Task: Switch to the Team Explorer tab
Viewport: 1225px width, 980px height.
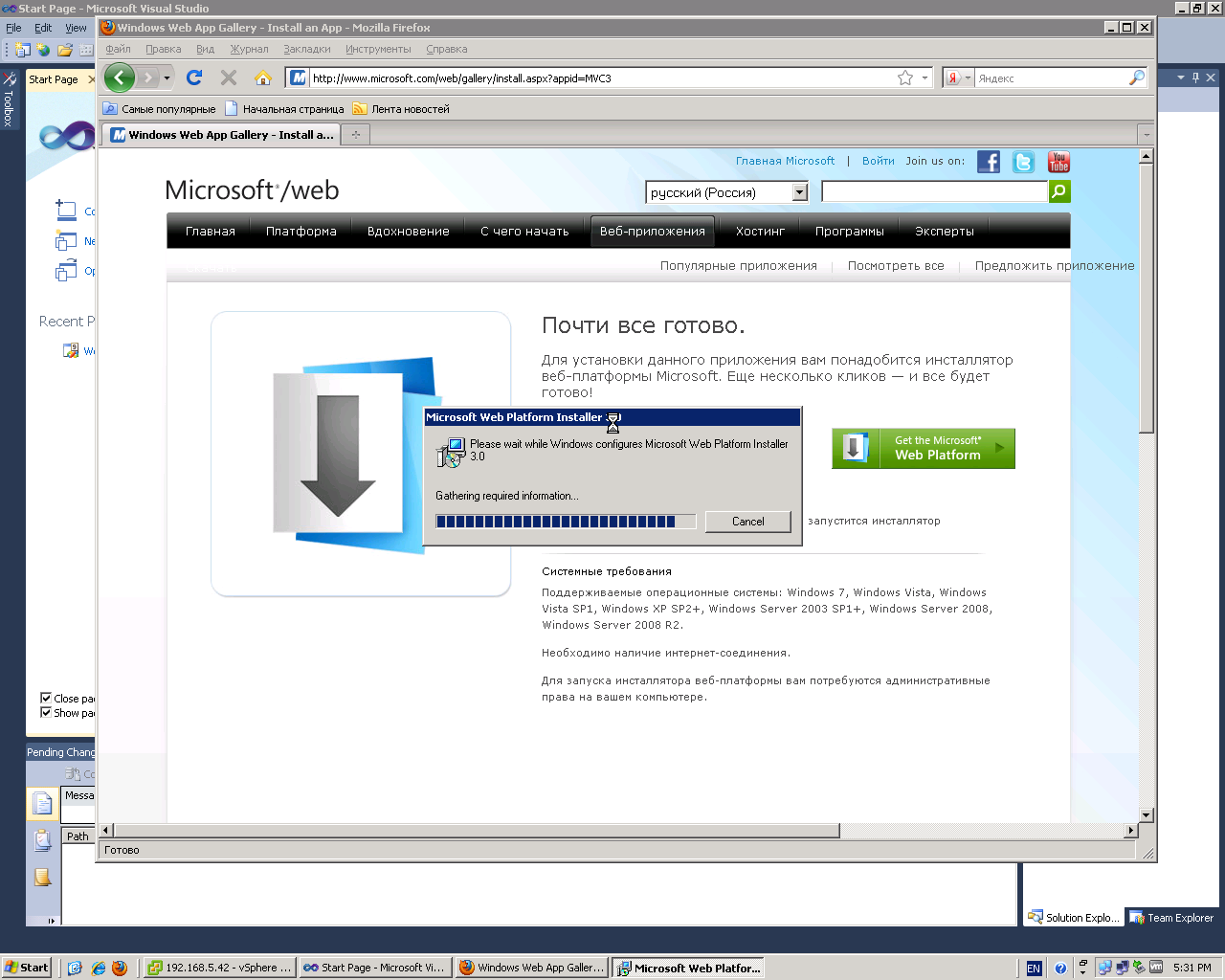Action: click(x=1171, y=918)
